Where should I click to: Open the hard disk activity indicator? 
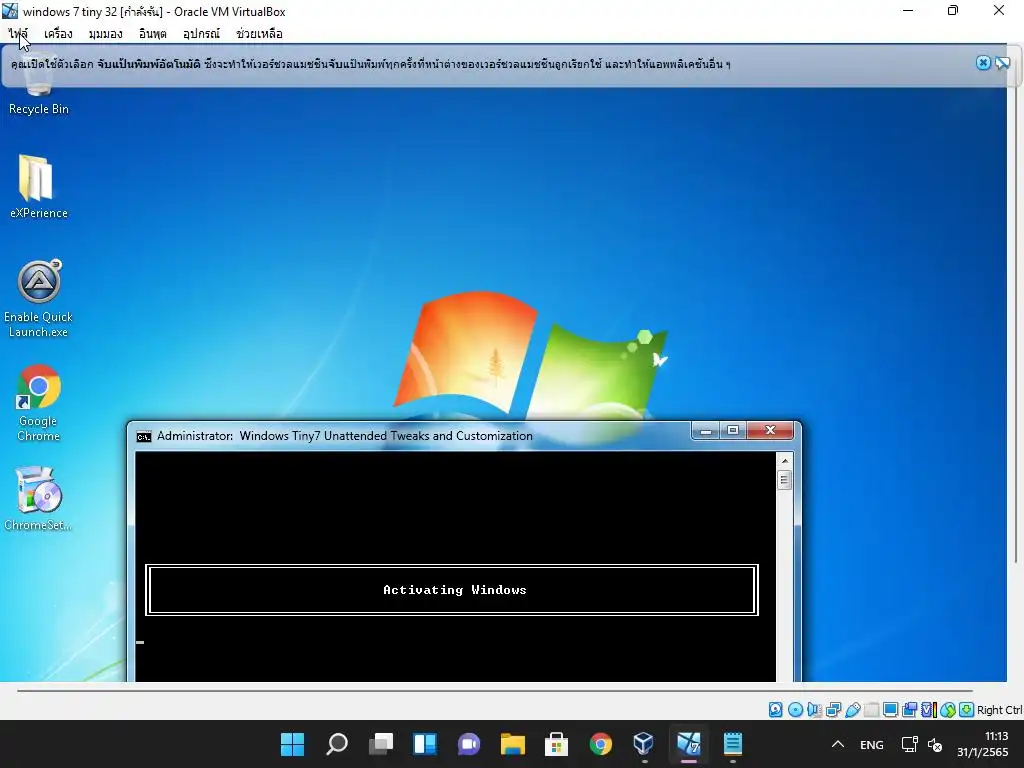pos(775,710)
